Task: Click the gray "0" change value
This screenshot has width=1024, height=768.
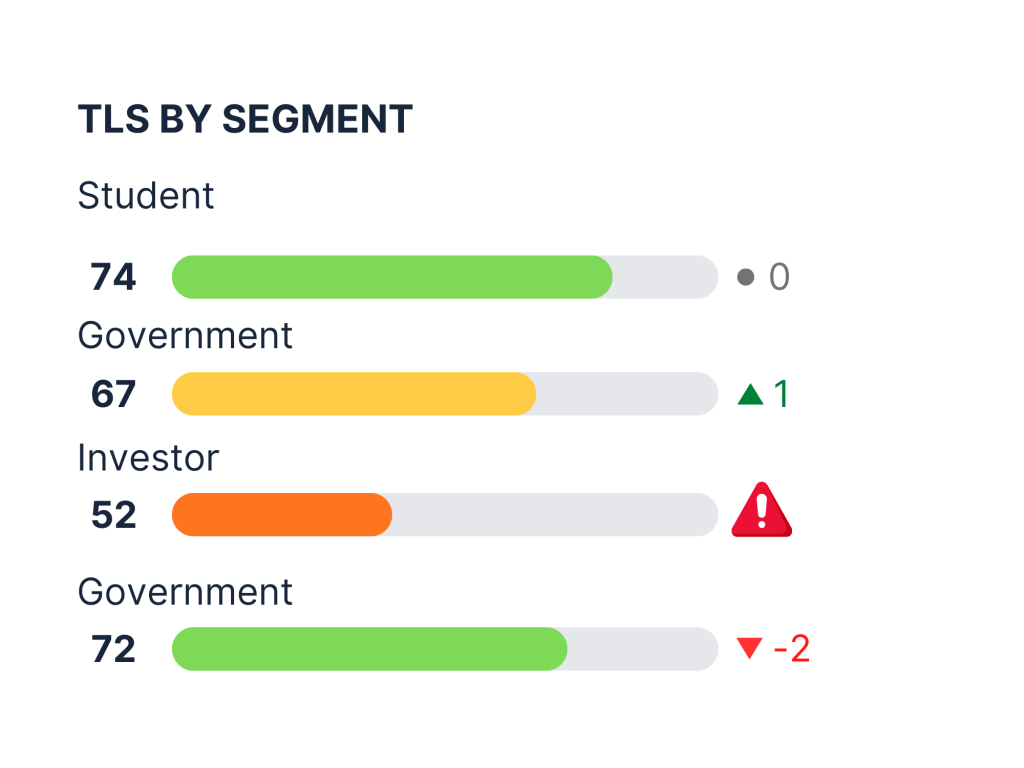Action: [779, 277]
